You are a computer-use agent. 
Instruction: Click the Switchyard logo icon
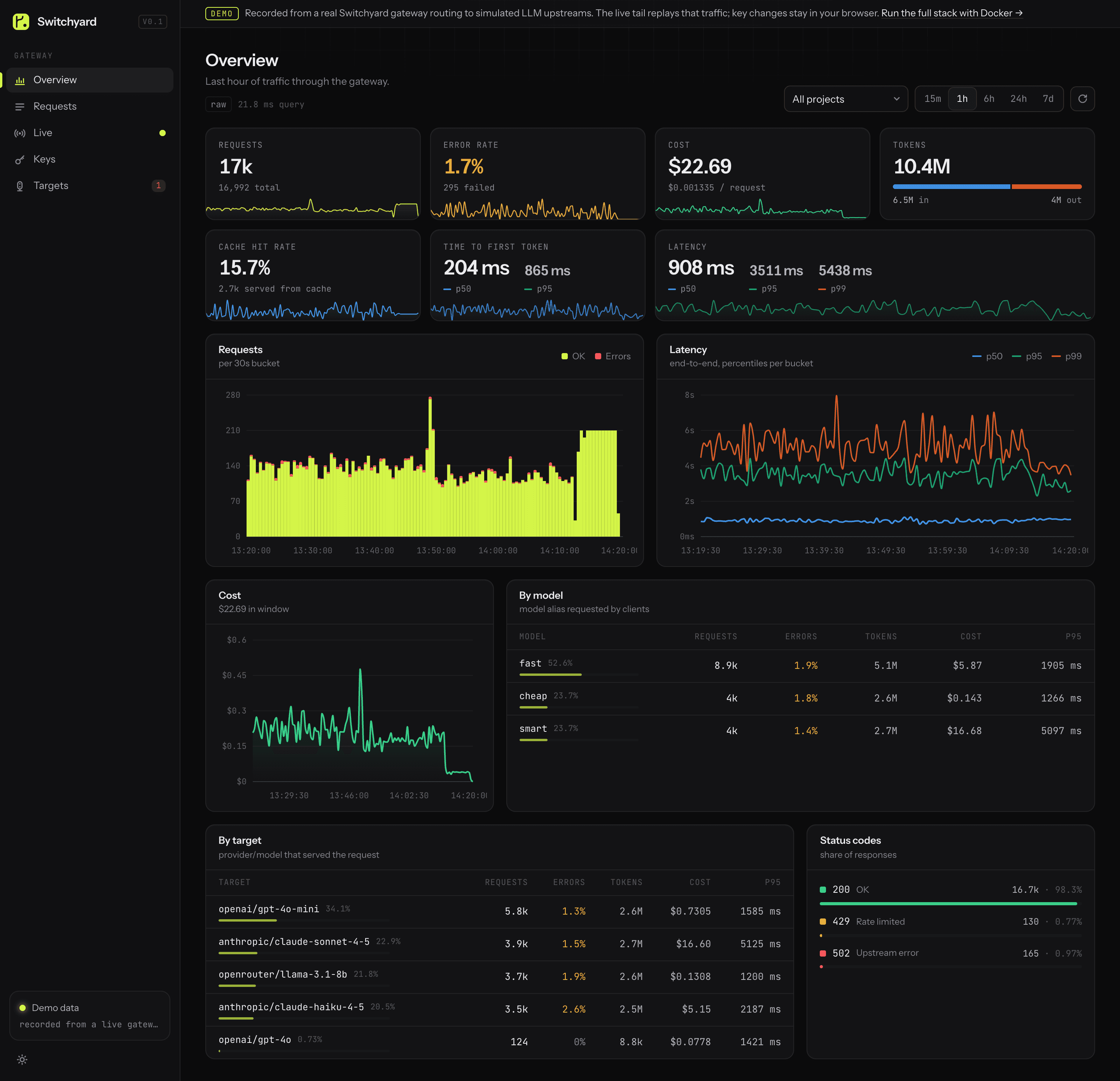tap(21, 22)
